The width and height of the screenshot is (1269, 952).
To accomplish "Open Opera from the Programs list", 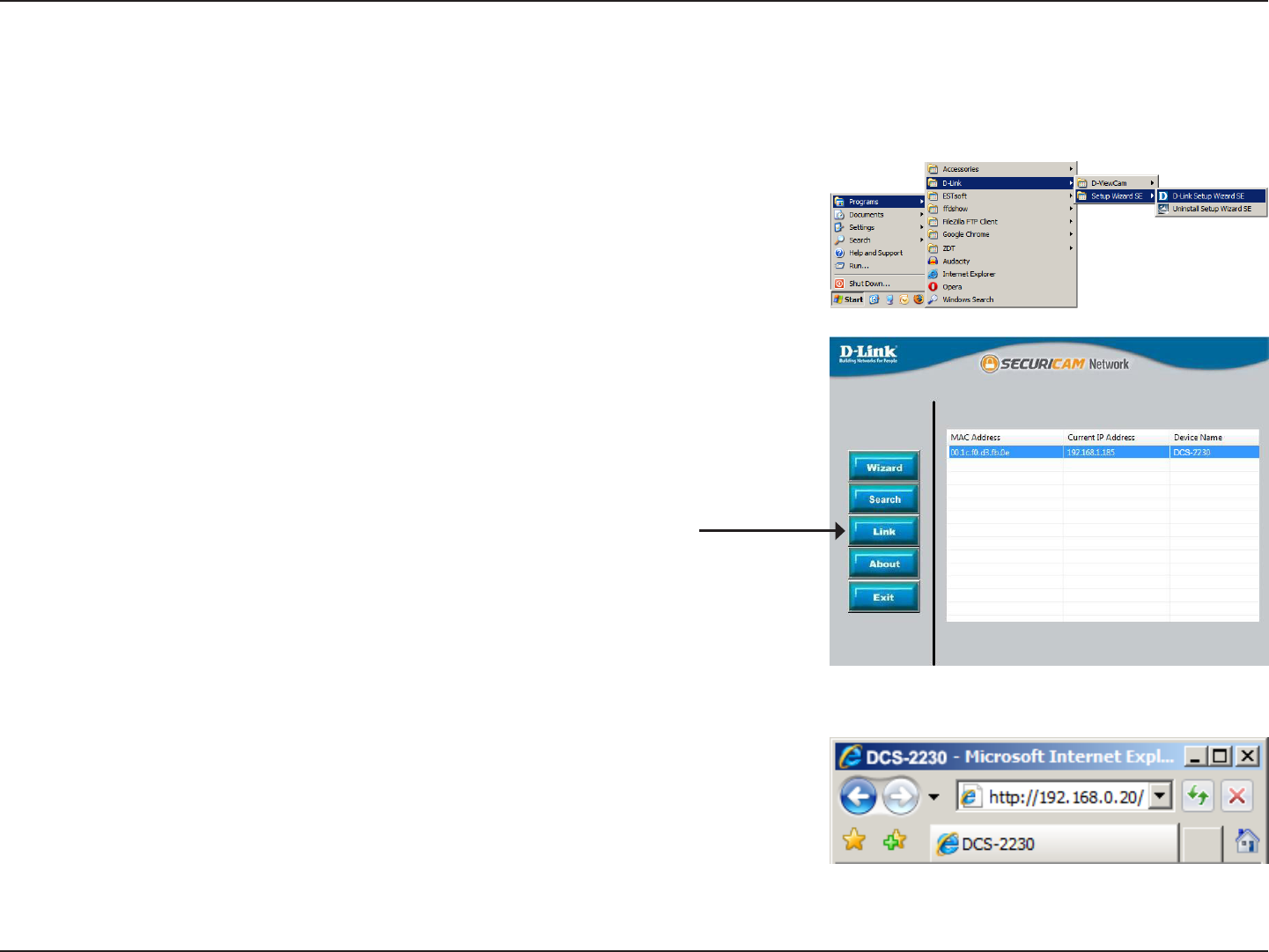I will point(1001,286).
